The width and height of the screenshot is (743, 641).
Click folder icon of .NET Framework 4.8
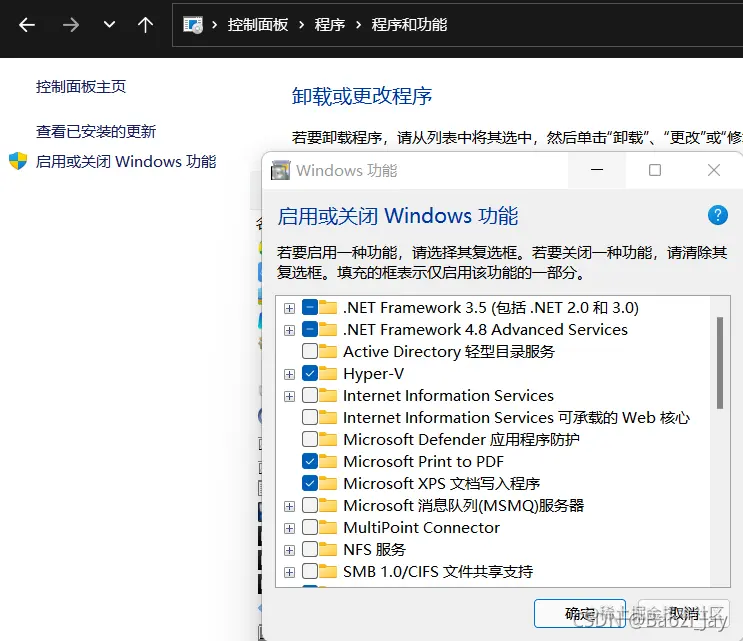pyautogui.click(x=328, y=329)
